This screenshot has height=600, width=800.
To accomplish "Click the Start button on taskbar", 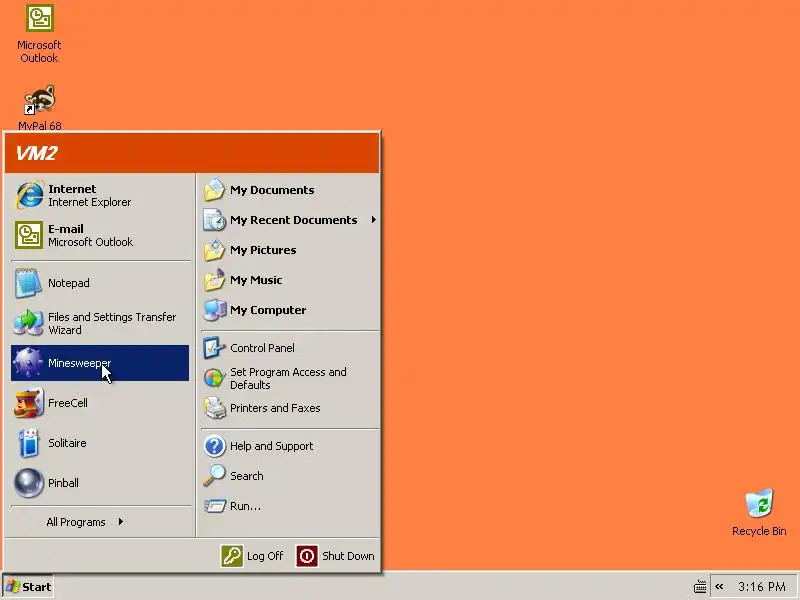I will point(28,587).
